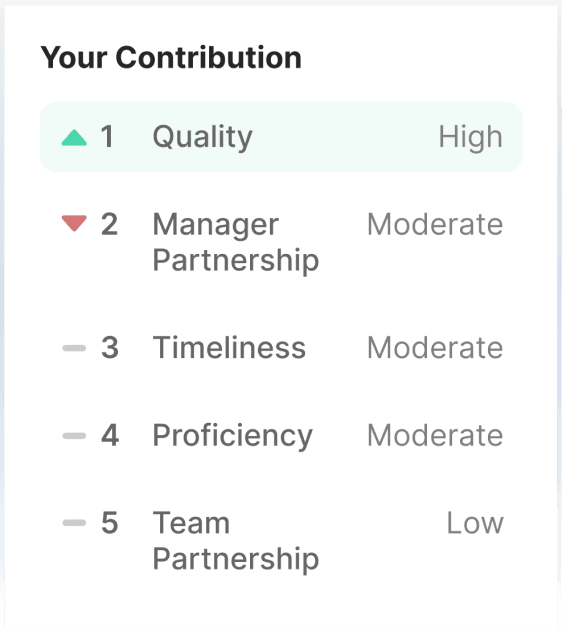Viewport: 562px width, 632px height.
Task: Click the Moderate rating next to Proficiency
Action: tap(435, 435)
